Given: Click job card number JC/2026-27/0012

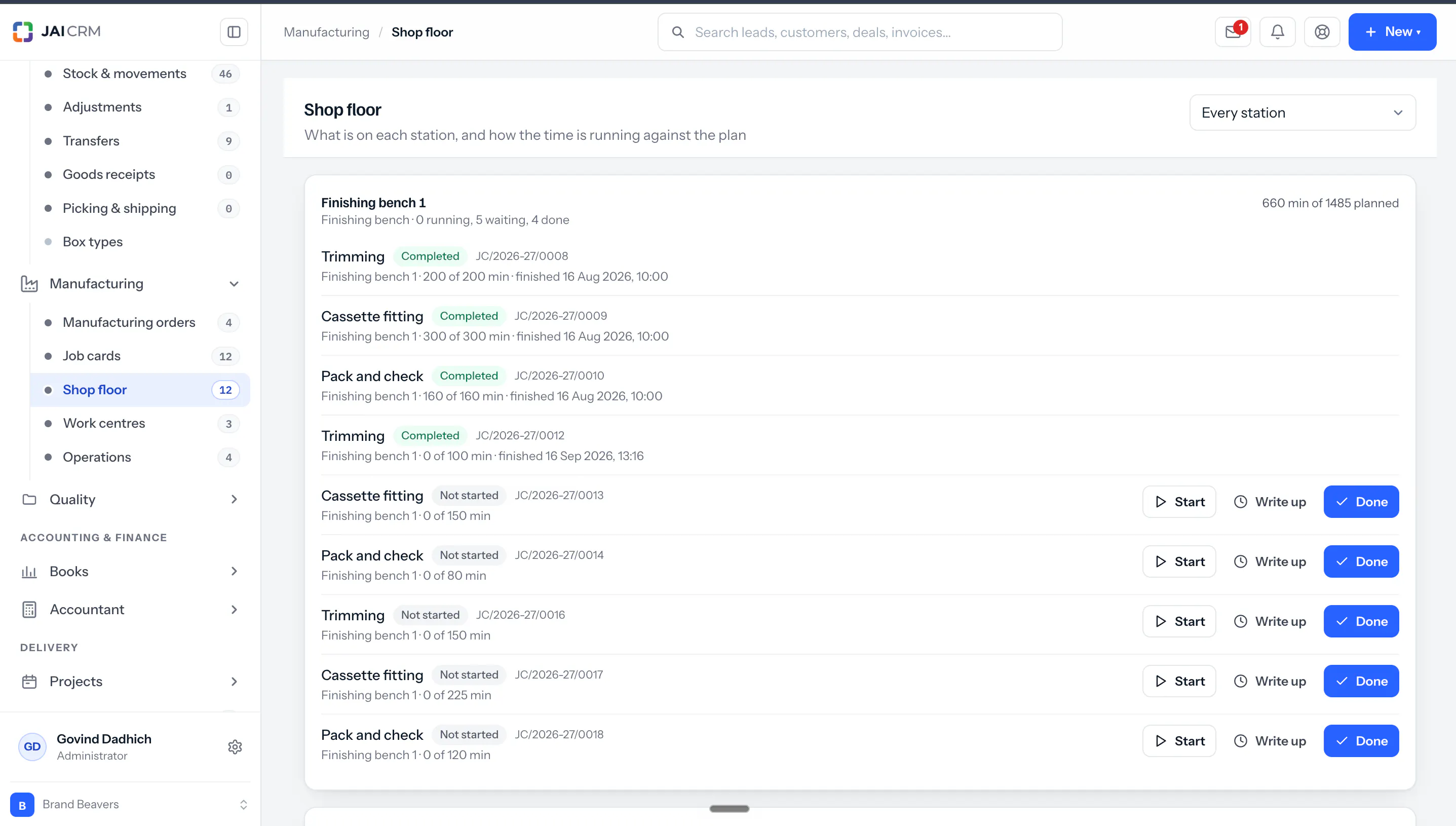Looking at the screenshot, I should click(520, 436).
